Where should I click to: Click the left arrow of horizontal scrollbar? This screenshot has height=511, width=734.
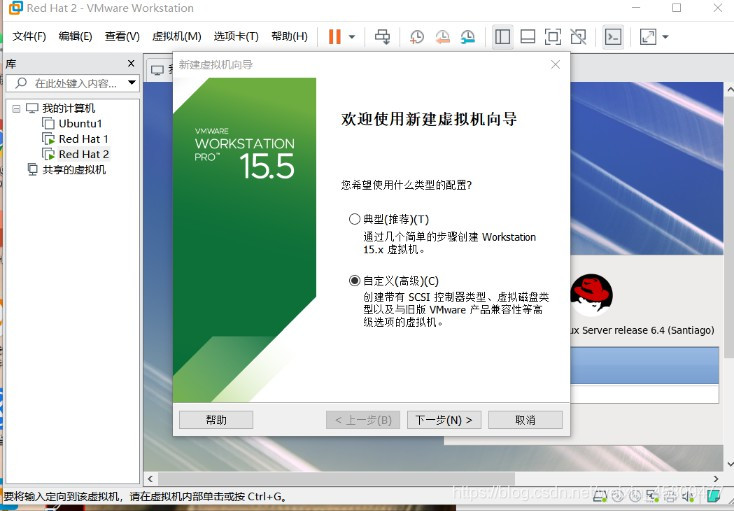(x=150, y=479)
